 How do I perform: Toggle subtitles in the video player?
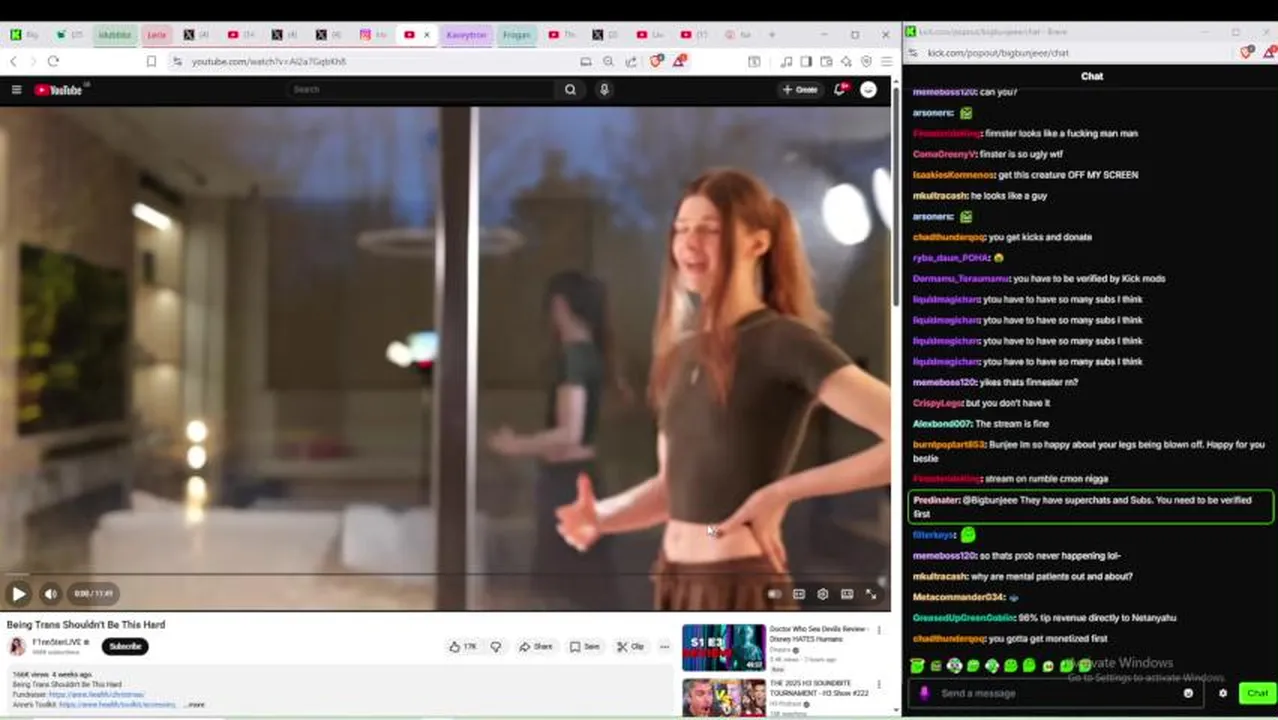pyautogui.click(x=799, y=594)
